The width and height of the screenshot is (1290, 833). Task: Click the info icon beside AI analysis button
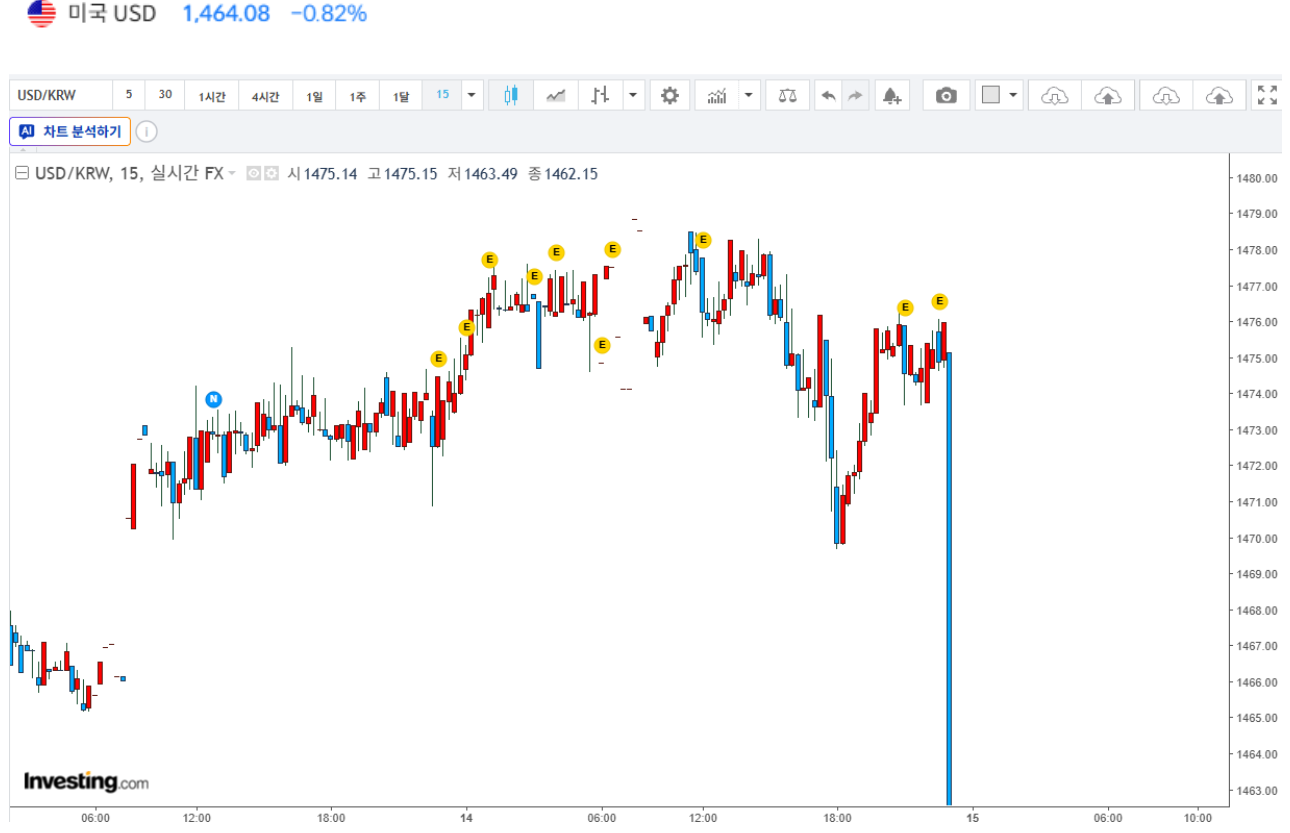146,132
